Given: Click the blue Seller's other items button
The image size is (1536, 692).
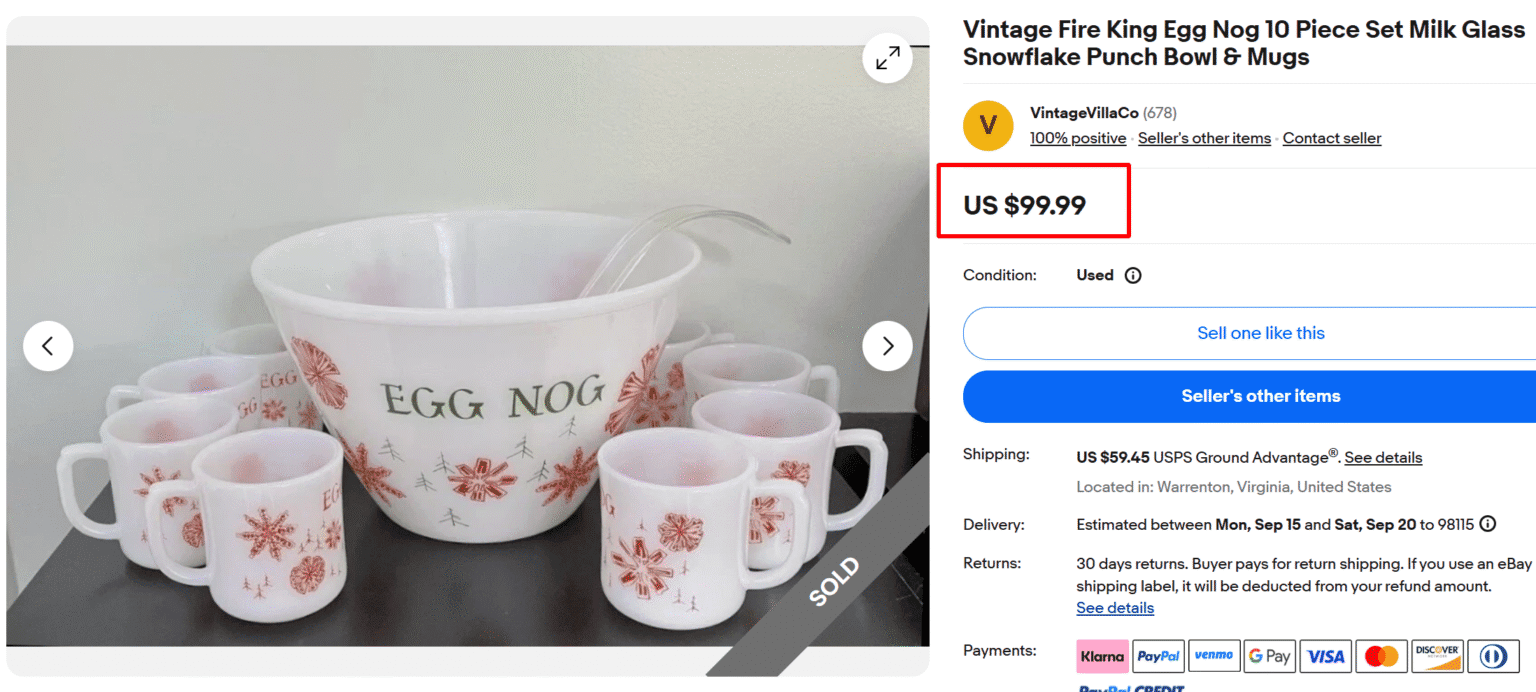Looking at the screenshot, I should tap(1260, 396).
